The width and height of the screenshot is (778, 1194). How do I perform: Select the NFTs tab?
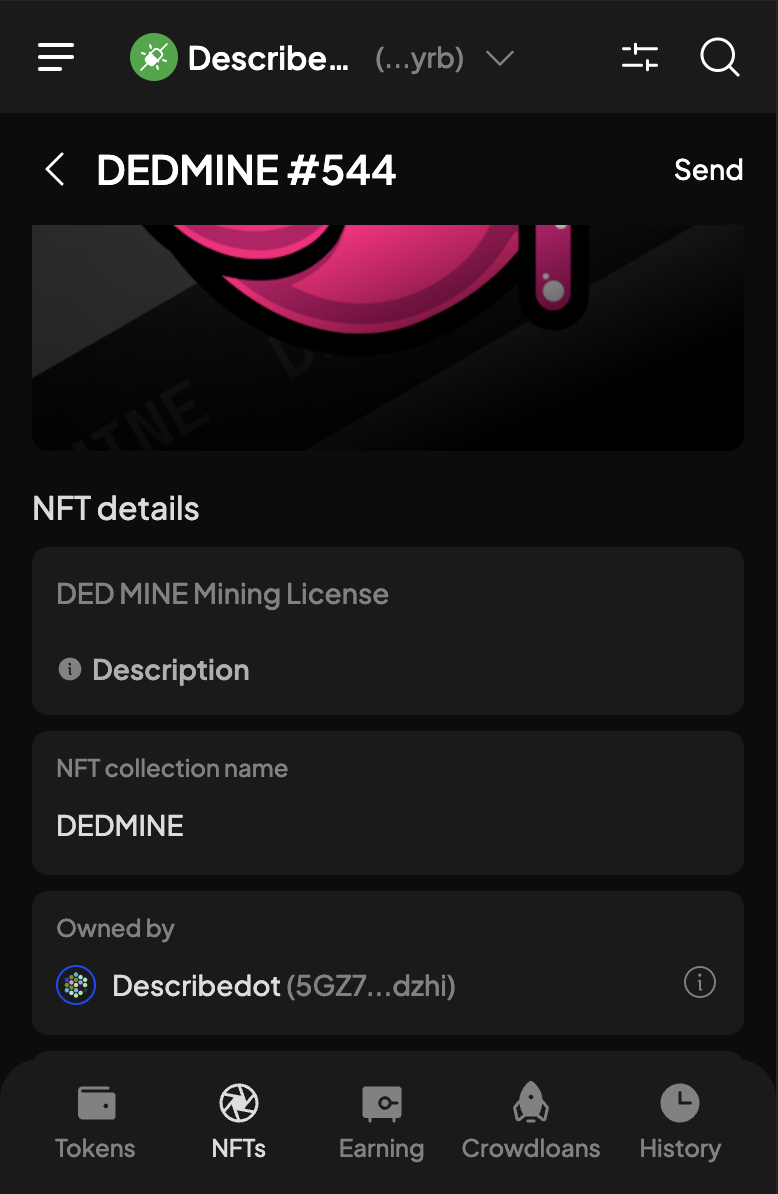[x=239, y=1122]
